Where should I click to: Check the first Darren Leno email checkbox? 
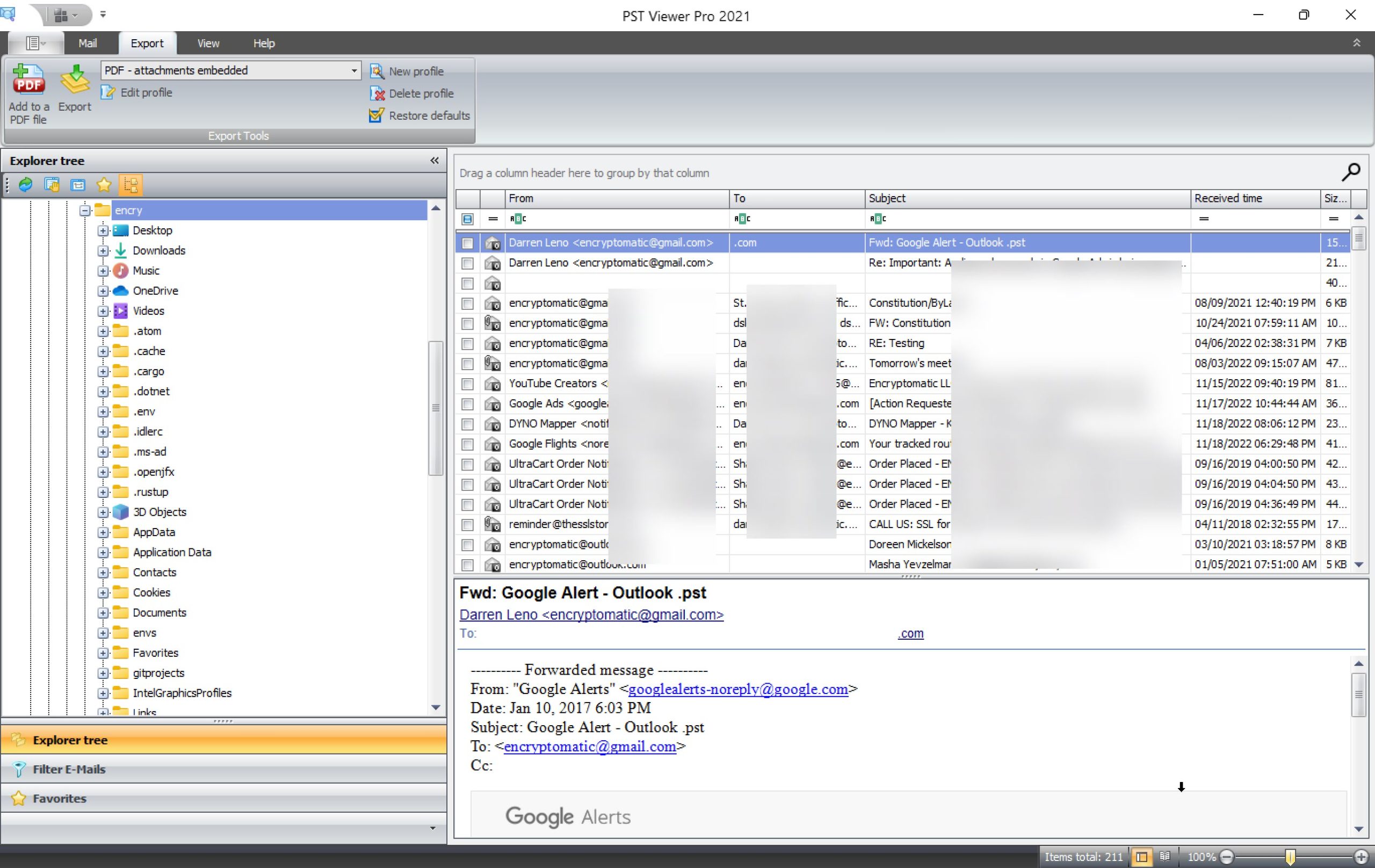[x=468, y=243]
